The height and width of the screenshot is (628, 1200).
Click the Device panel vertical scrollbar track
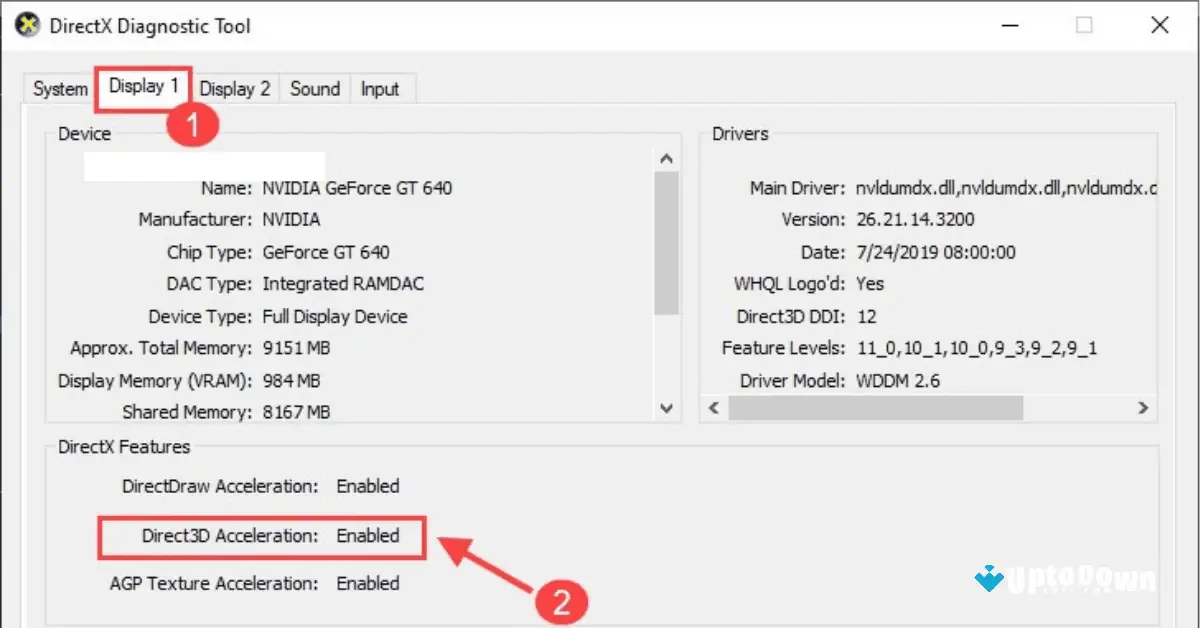coord(666,280)
